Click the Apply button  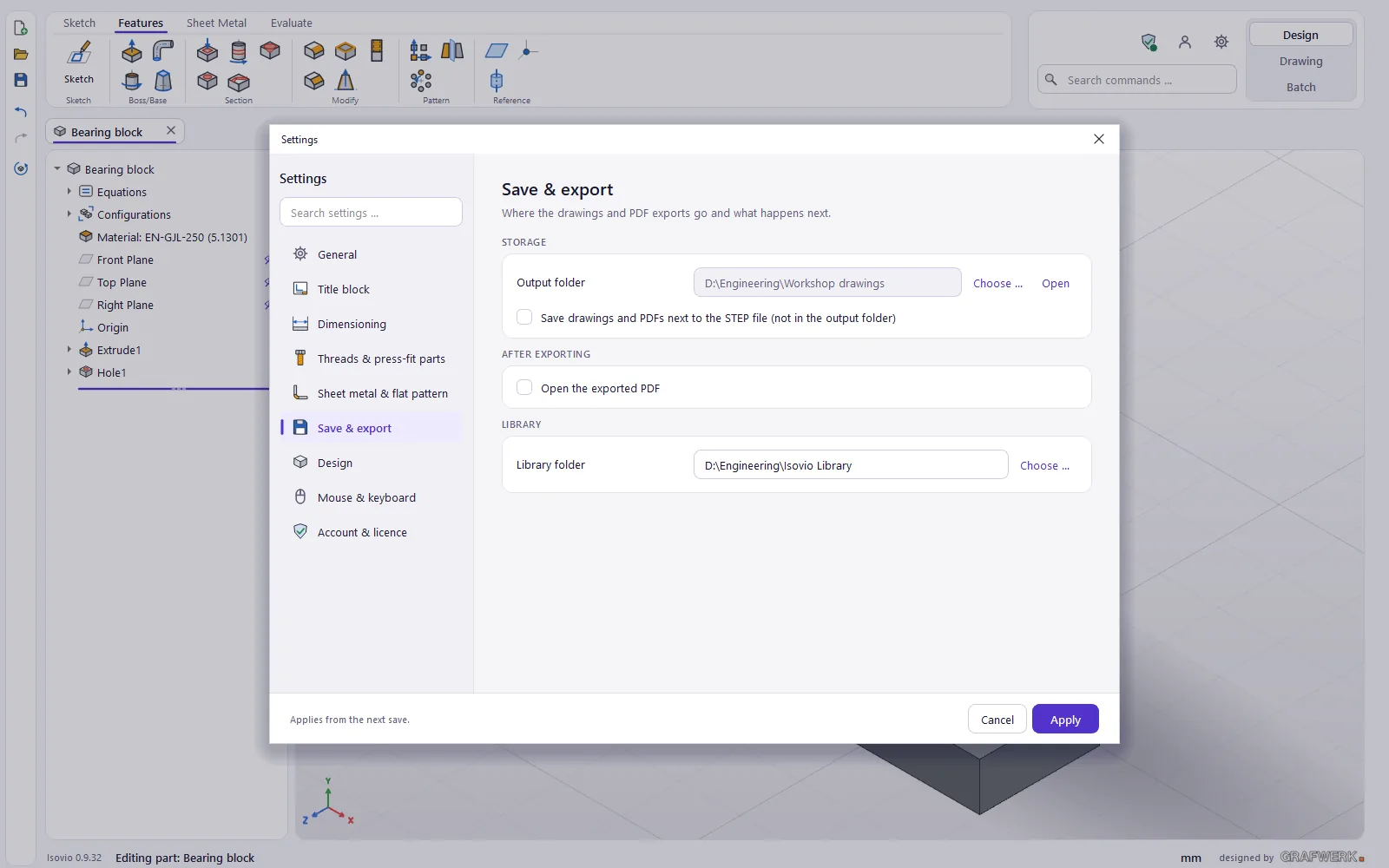point(1065,720)
